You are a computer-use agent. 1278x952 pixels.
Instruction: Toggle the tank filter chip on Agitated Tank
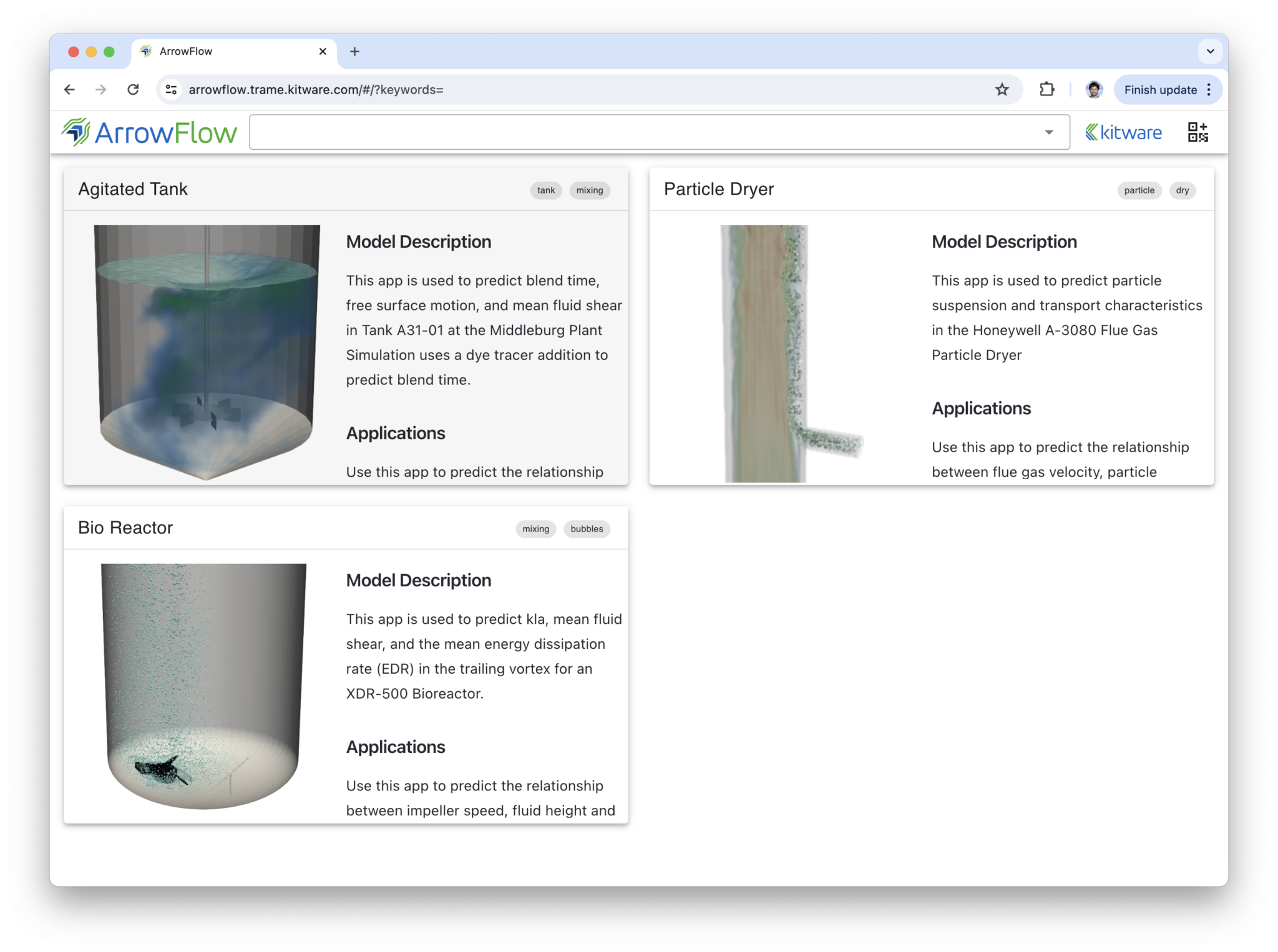point(545,190)
